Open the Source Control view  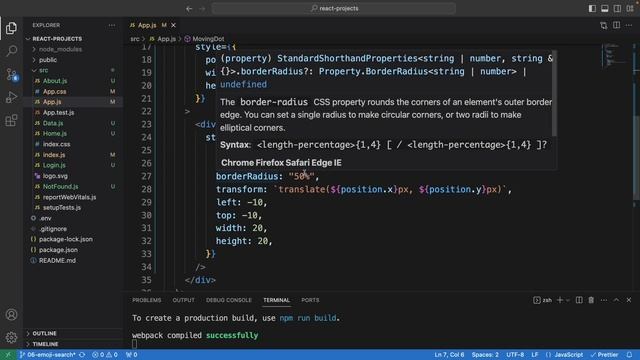coord(11,74)
